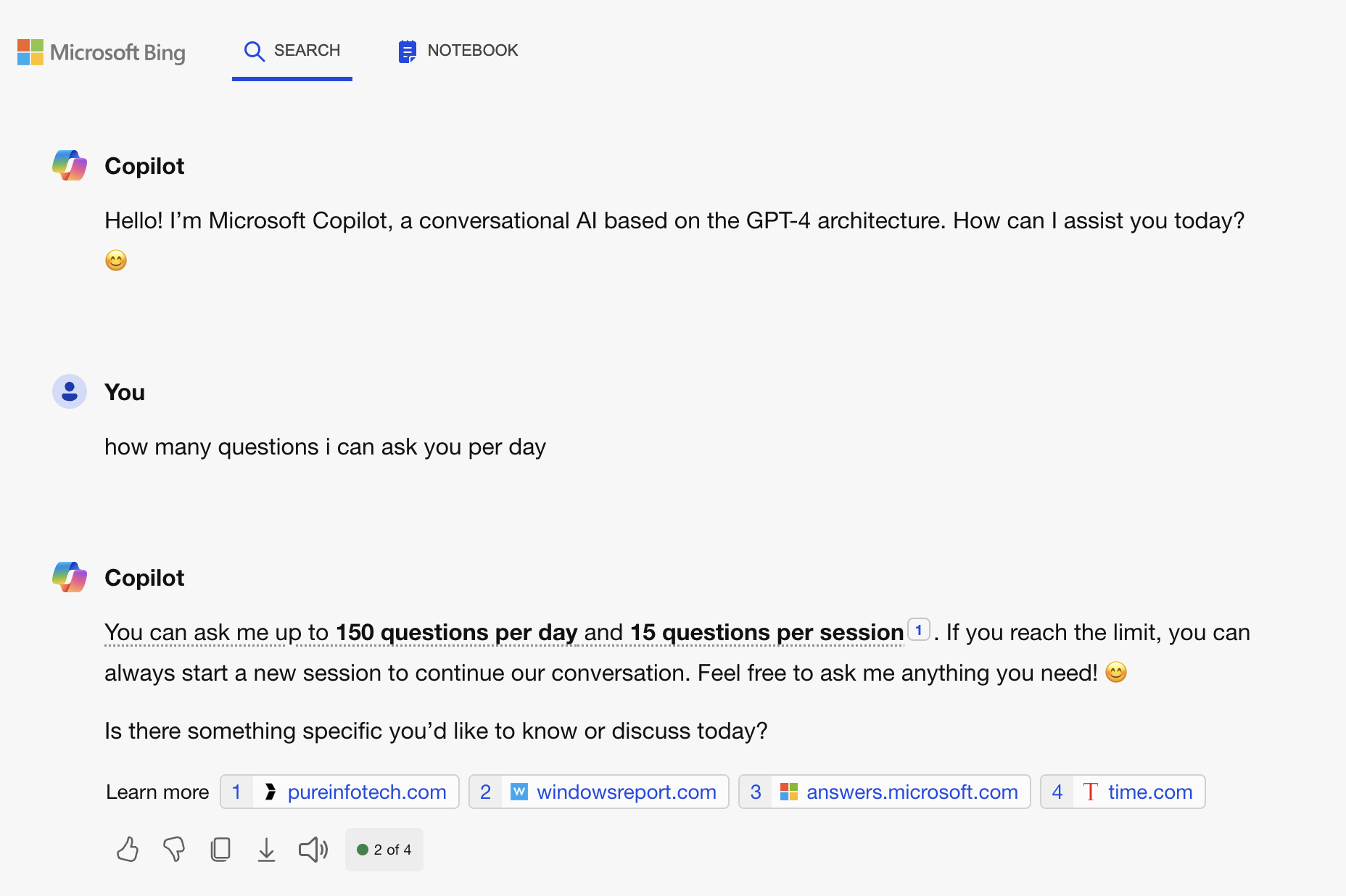Switch to the NOTEBOOK tab

pyautogui.click(x=458, y=51)
